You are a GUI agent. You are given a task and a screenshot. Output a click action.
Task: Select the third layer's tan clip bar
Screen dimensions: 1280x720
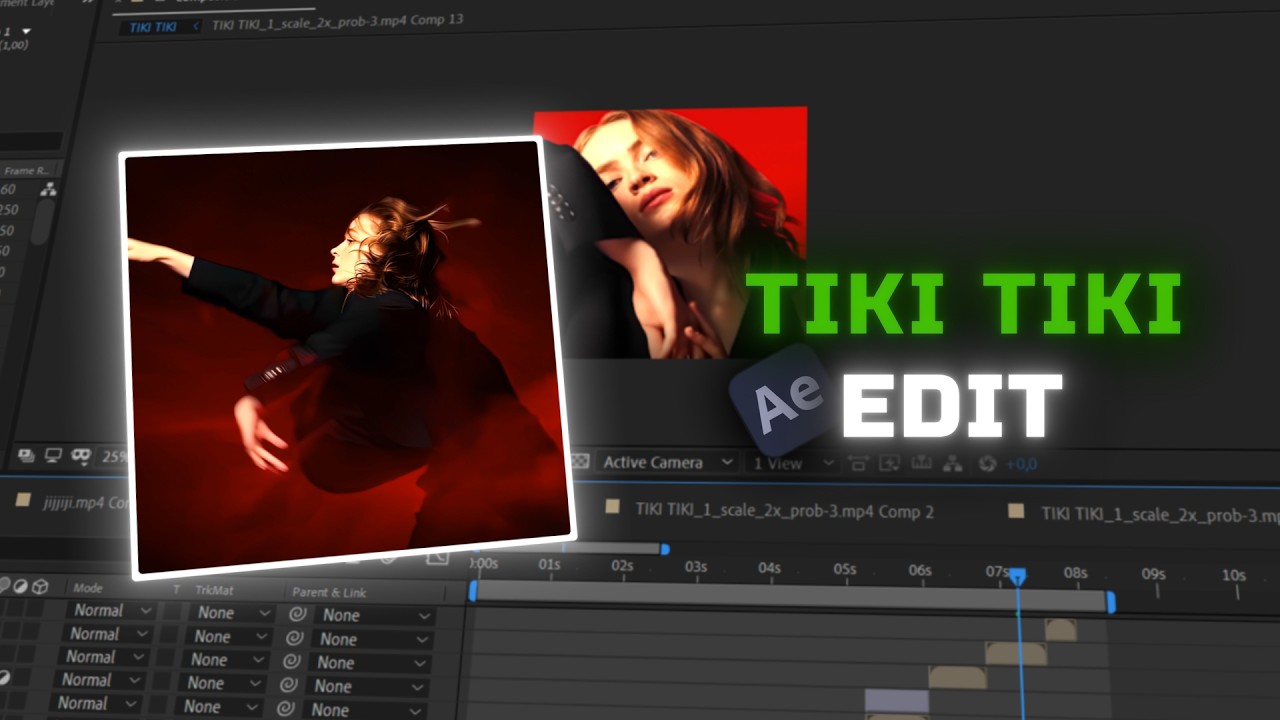(957, 677)
